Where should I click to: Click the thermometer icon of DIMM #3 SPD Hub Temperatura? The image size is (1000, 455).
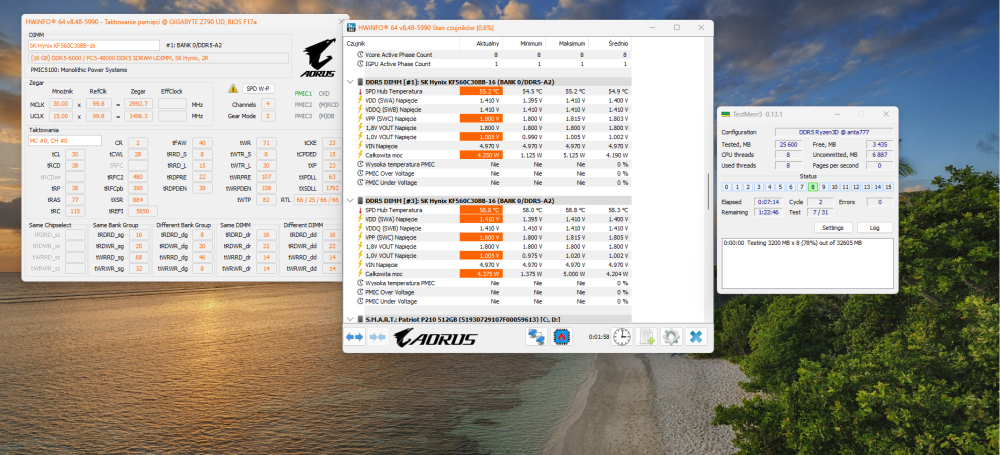click(x=359, y=210)
